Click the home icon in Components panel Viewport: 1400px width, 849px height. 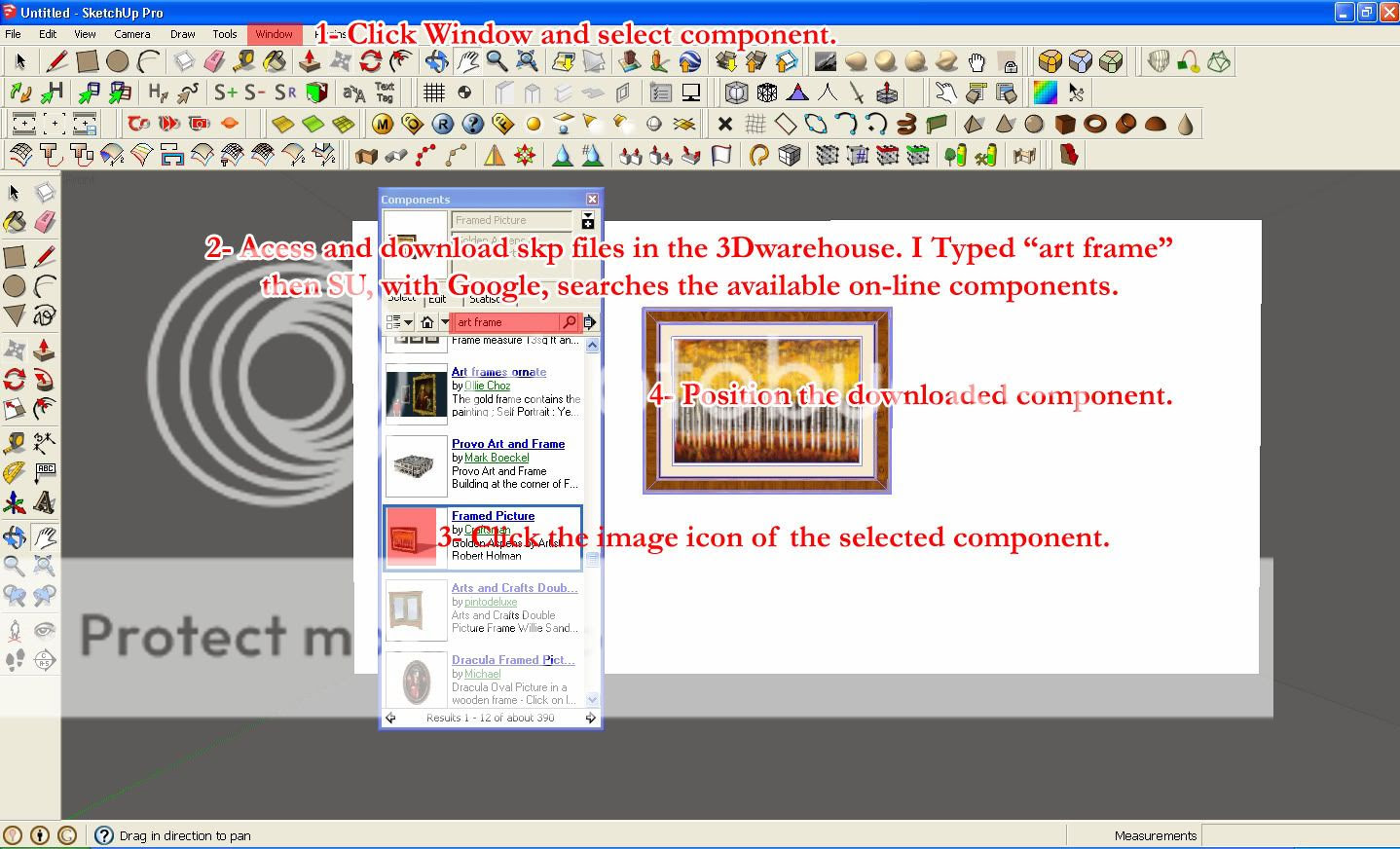426,322
